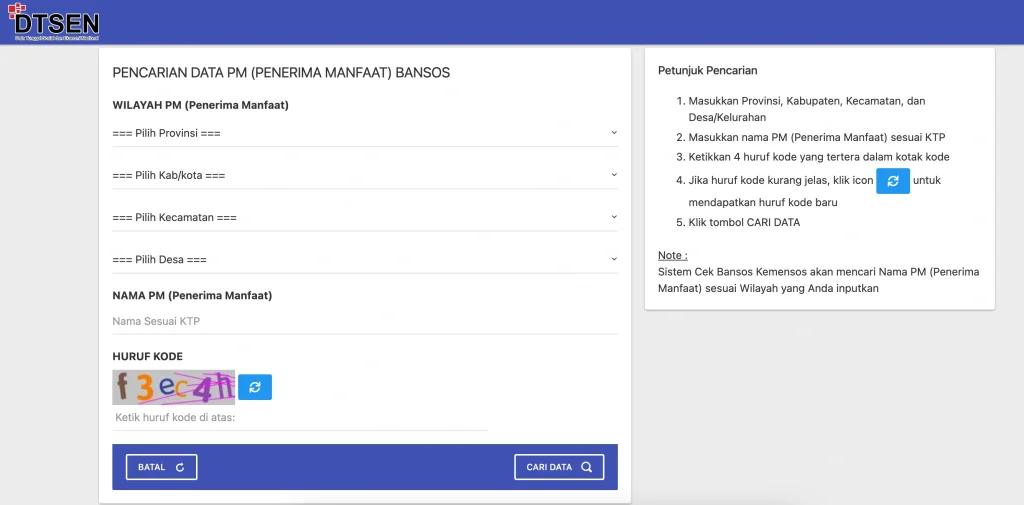The width and height of the screenshot is (1024, 505).
Task: Click the PENCARIAN DATA PM BANSOS heading
Action: coord(281,73)
